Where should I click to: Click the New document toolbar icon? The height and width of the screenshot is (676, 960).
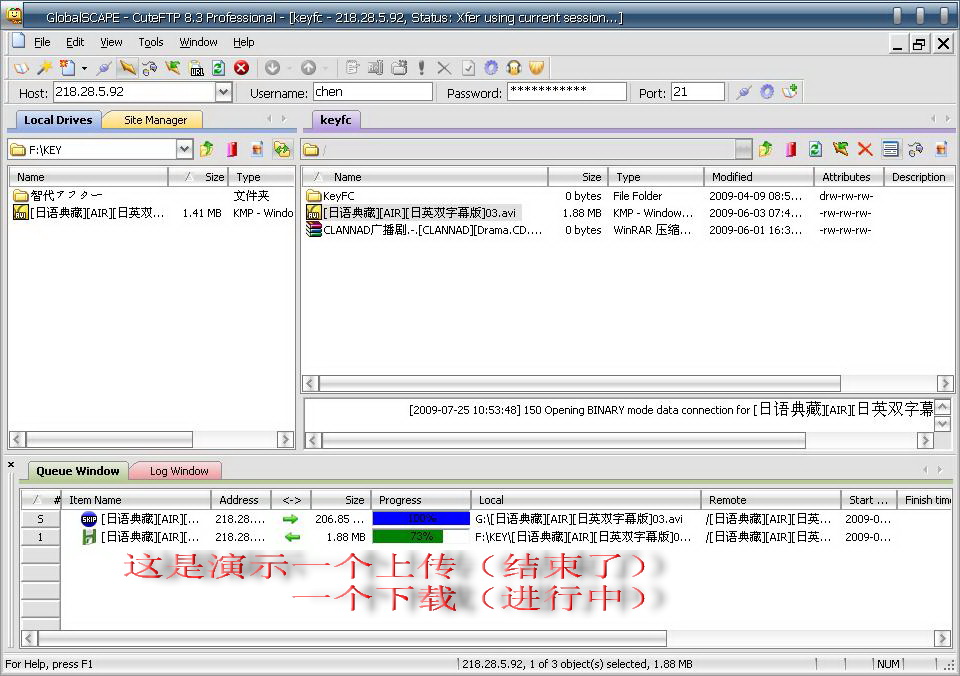coord(67,67)
